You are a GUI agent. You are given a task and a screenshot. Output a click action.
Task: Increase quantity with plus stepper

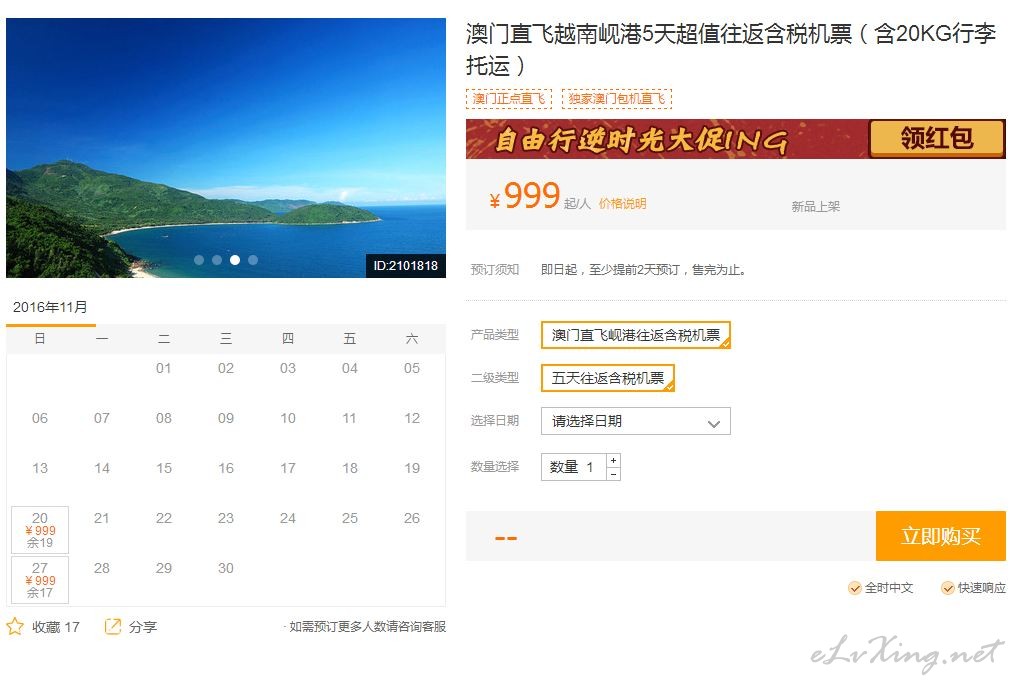(x=614, y=460)
